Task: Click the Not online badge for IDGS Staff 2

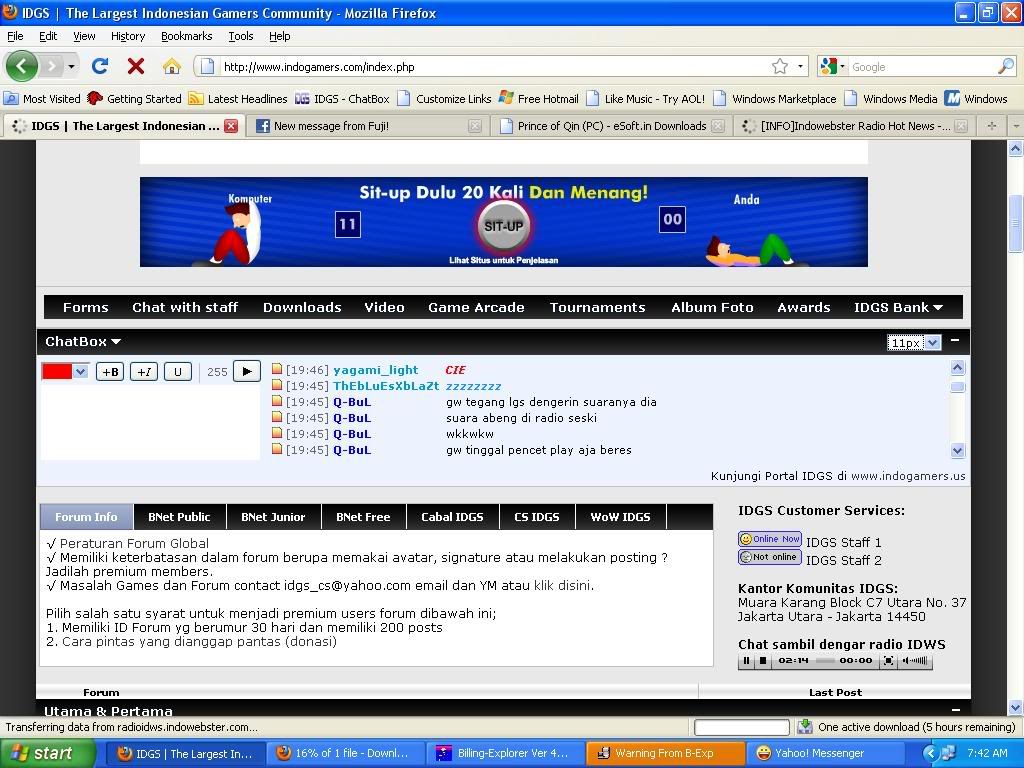Action: pos(770,557)
